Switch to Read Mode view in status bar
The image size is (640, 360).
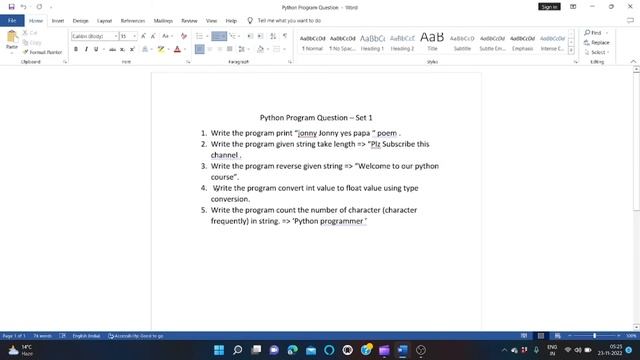[524, 336]
